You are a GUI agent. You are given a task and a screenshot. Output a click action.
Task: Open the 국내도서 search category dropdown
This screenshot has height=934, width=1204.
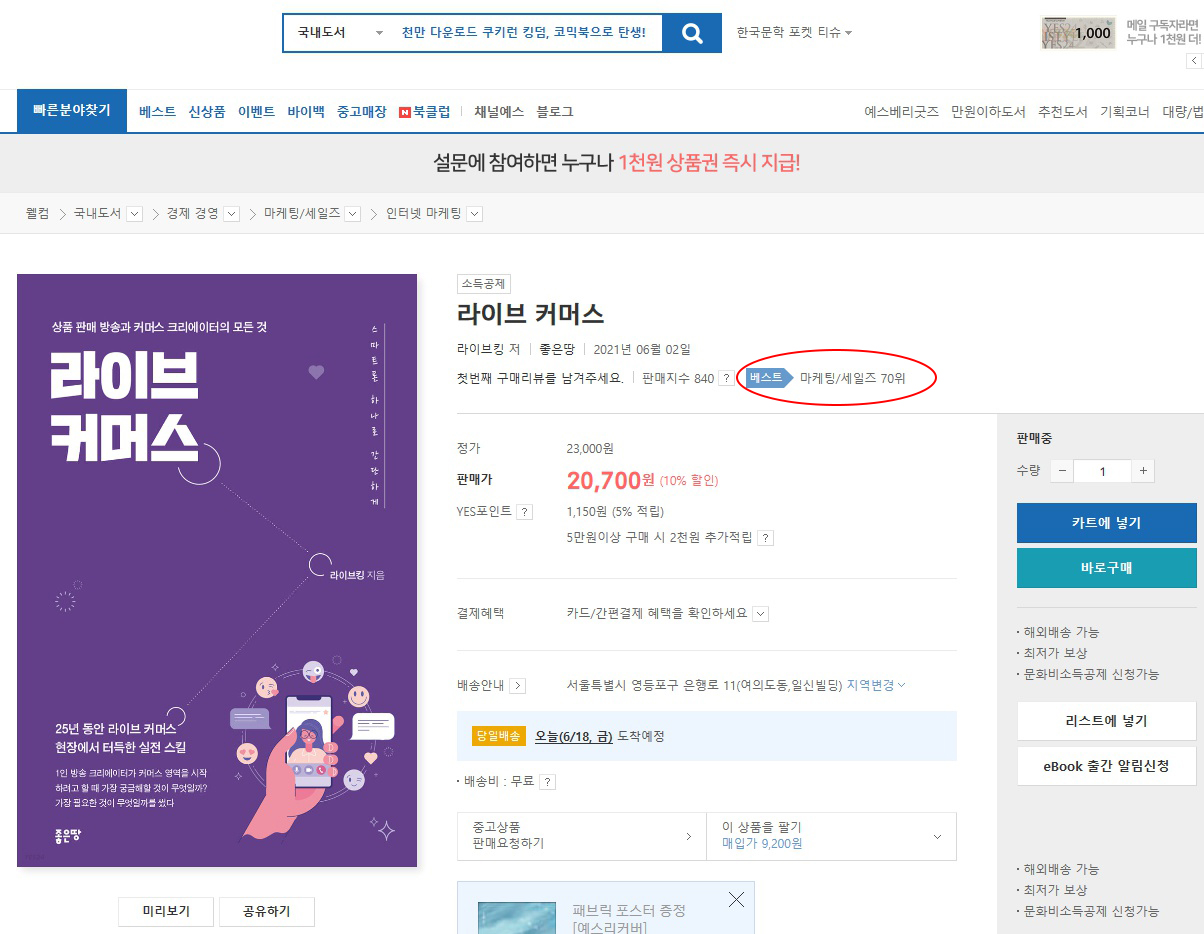(x=340, y=33)
